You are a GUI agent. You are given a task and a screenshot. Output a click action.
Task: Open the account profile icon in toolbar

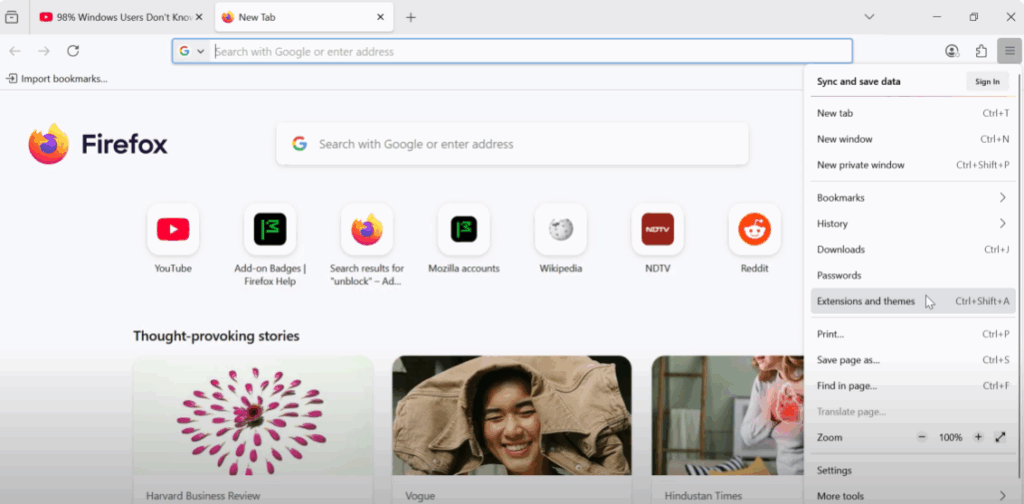952,51
